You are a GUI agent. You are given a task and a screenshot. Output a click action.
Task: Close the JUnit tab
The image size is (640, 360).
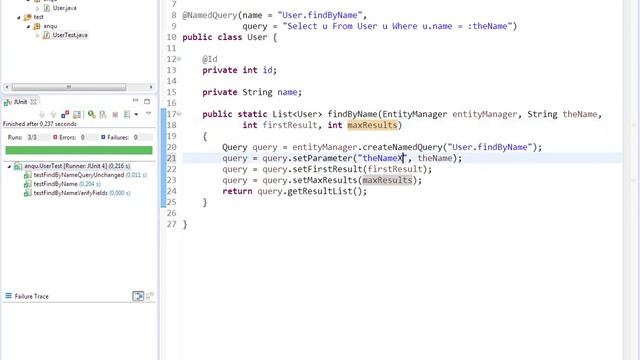tap(33, 102)
